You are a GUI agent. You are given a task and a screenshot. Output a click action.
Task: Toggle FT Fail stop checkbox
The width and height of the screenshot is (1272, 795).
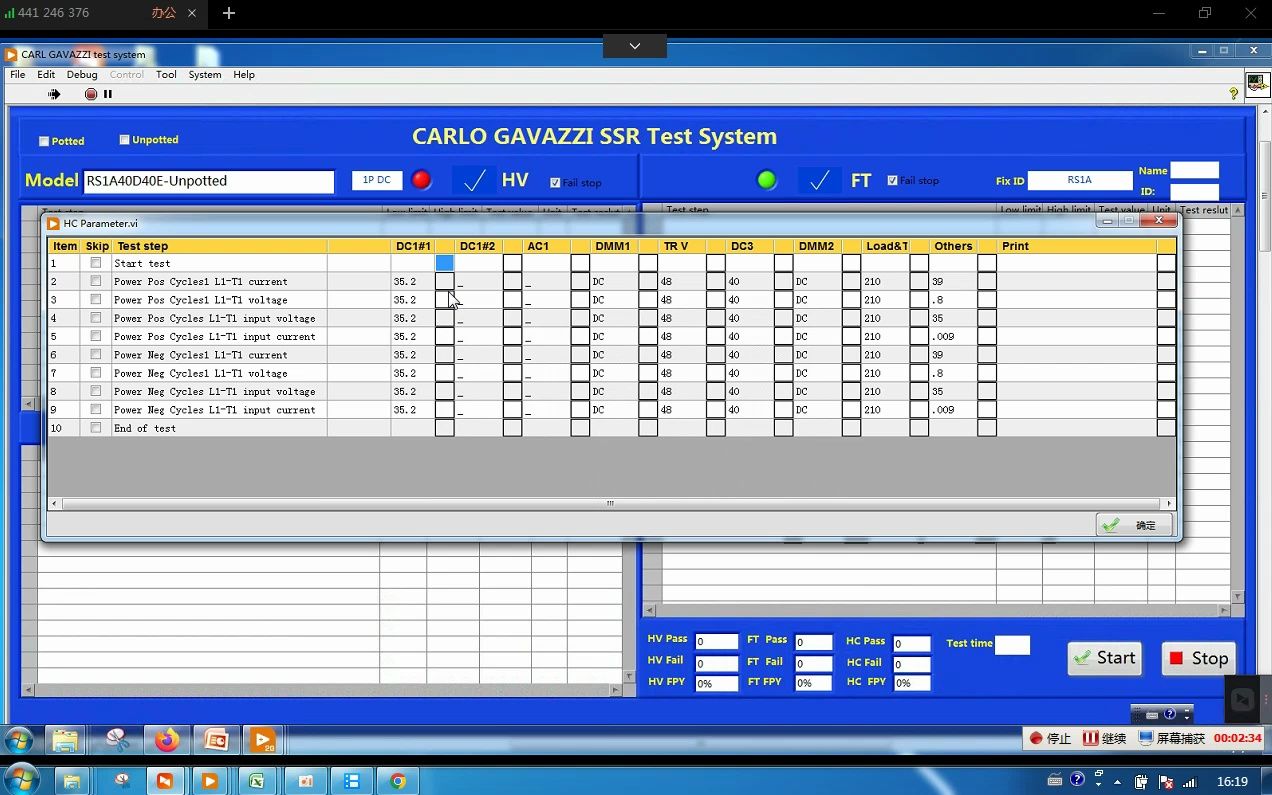(x=892, y=181)
